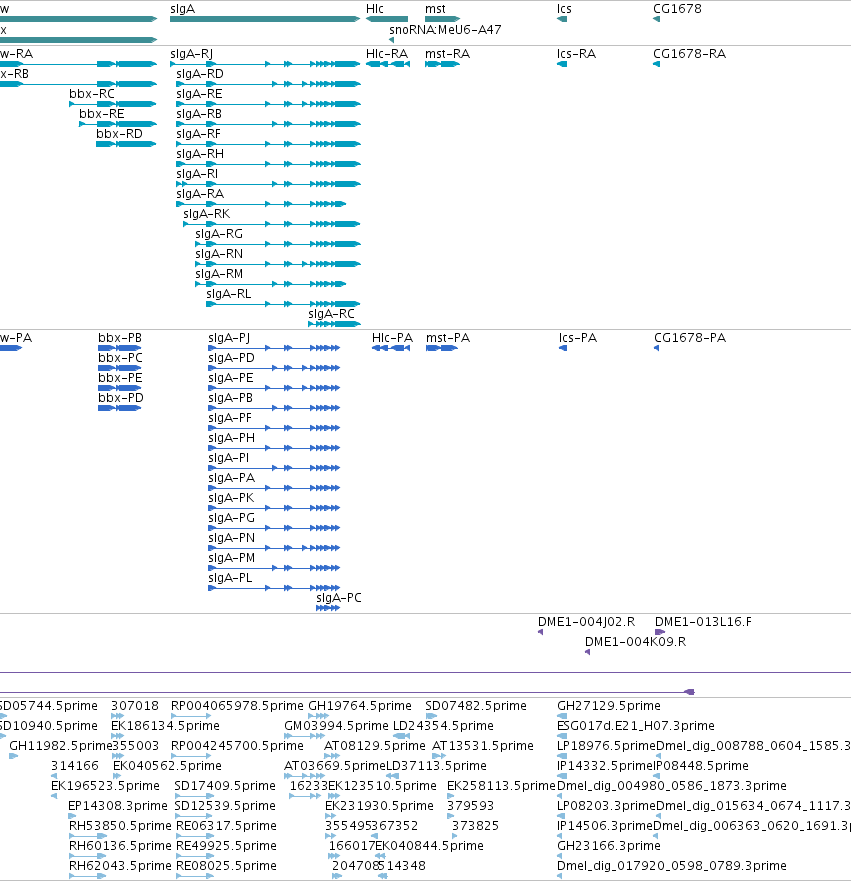This screenshot has height=881, width=851.
Task: Select EST label RP004065978.5prime
Action: pos(237,706)
